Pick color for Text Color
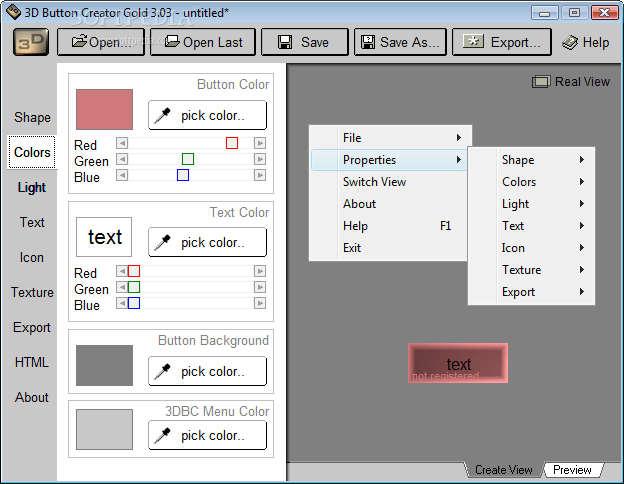Image resolution: width=624 pixels, height=484 pixels. coord(207,242)
